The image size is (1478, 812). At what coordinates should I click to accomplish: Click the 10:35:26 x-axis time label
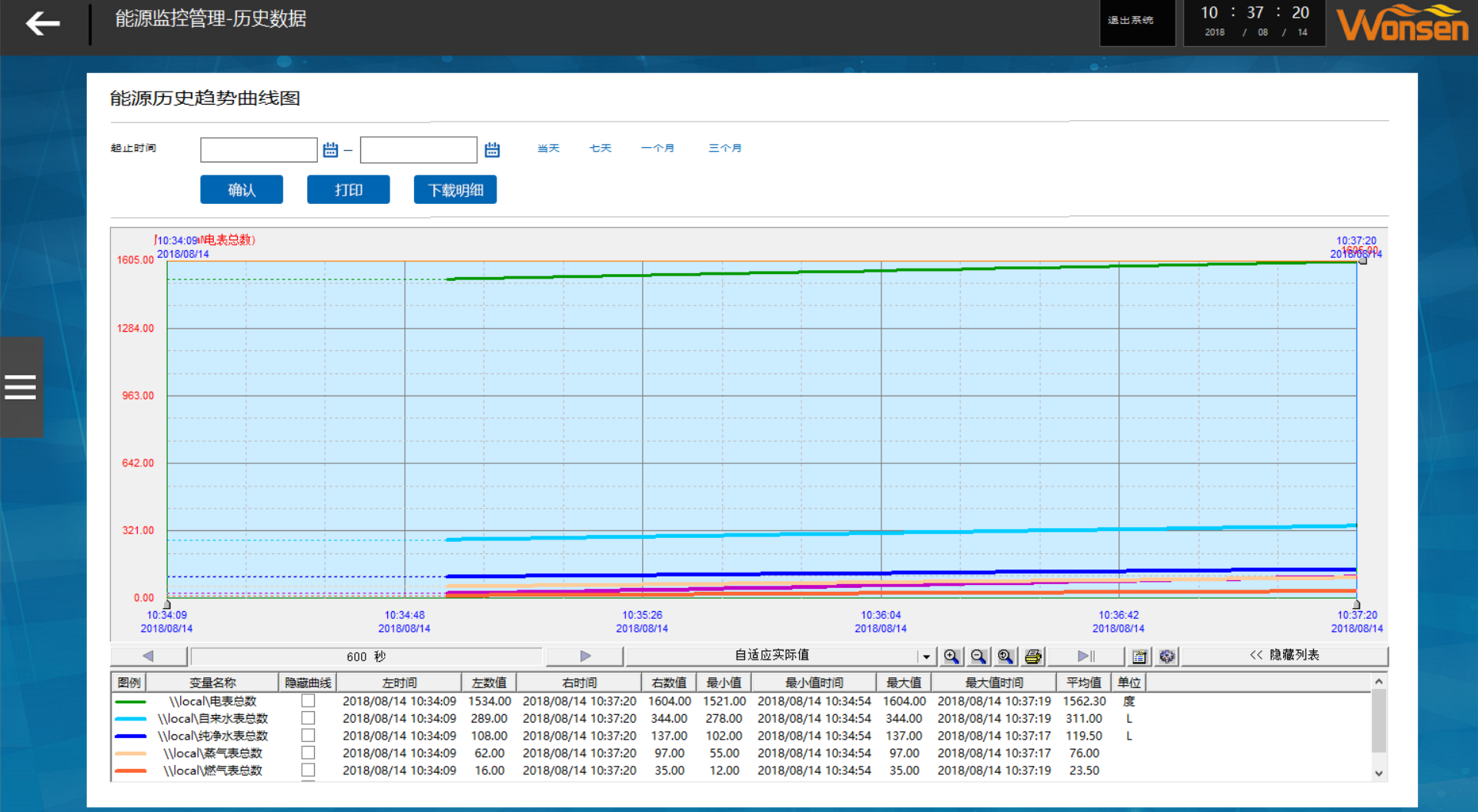coord(642,615)
